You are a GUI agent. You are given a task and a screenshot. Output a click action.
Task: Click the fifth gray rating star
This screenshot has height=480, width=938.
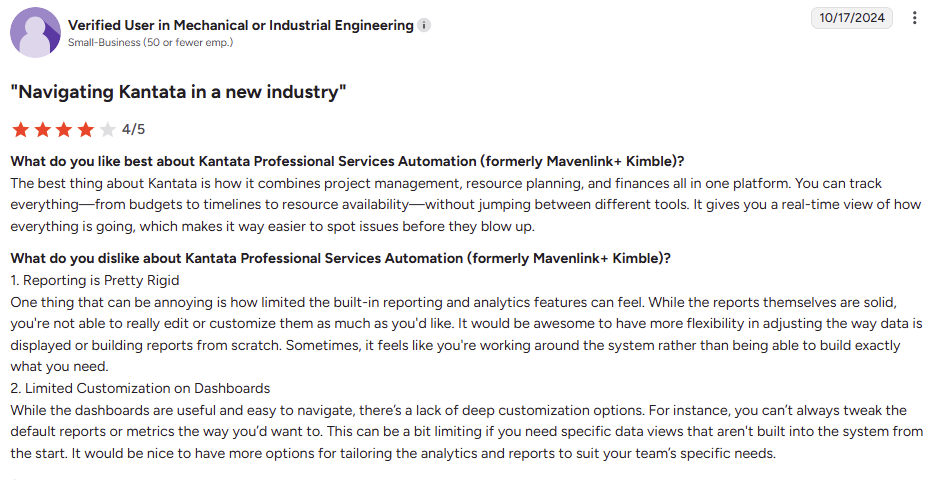(107, 129)
